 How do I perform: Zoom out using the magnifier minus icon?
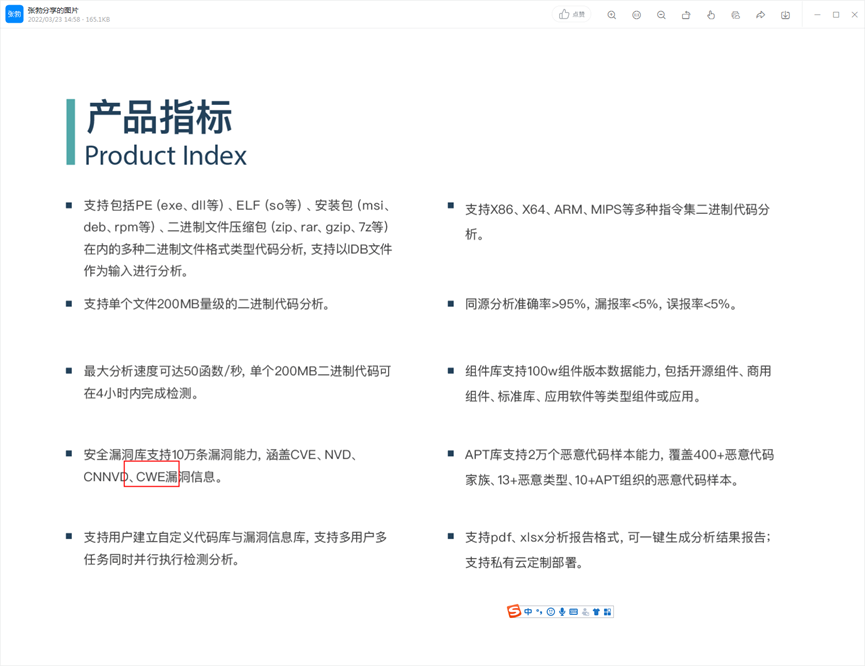[x=661, y=15]
